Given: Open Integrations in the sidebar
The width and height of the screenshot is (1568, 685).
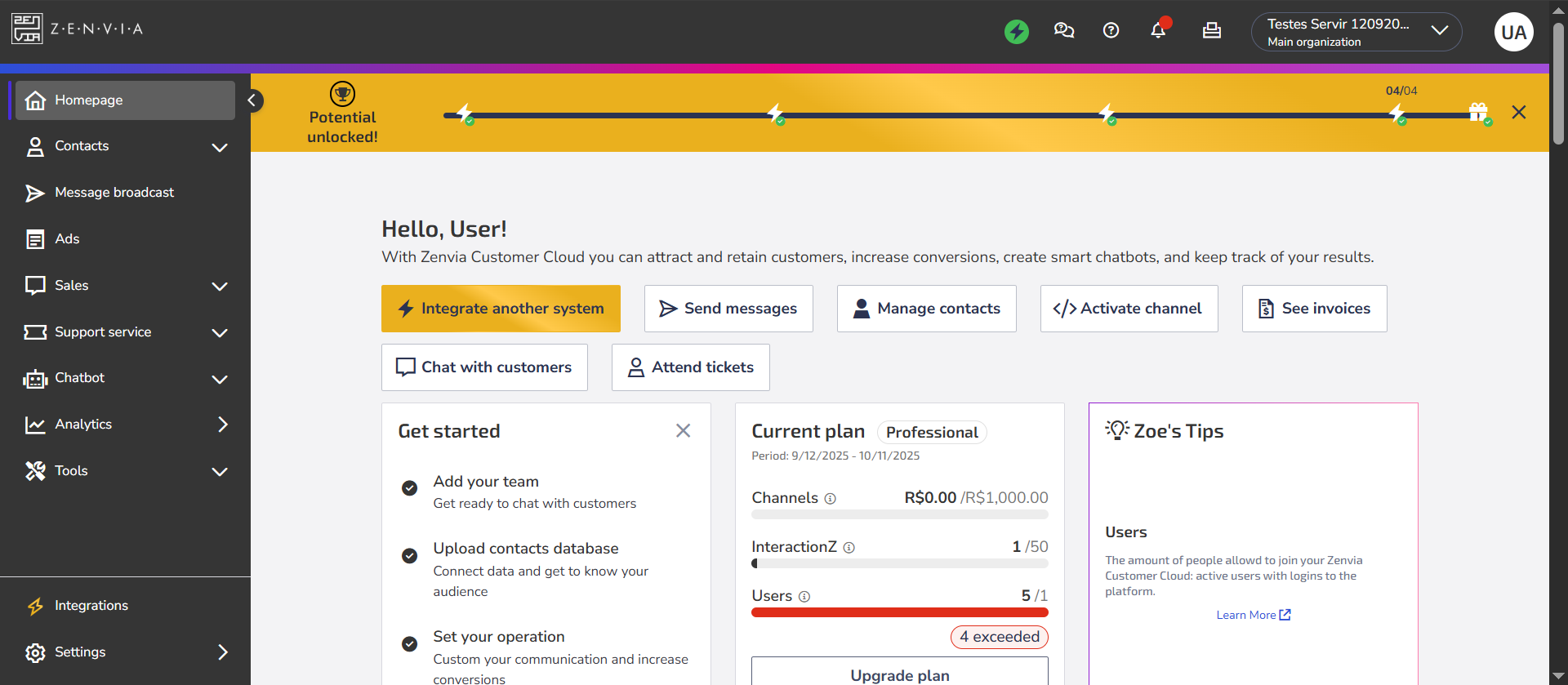Looking at the screenshot, I should coord(125,606).
